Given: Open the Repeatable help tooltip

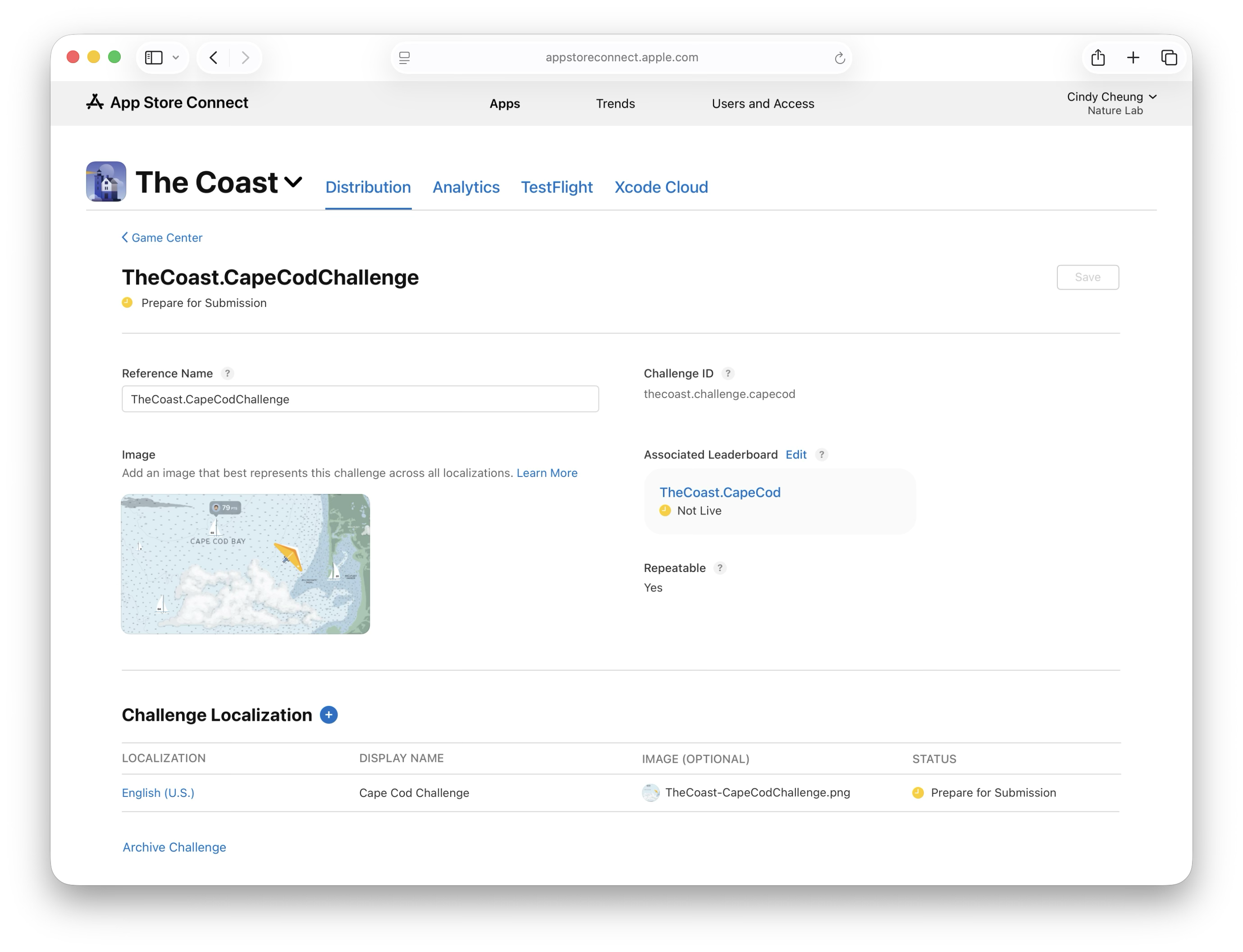Looking at the screenshot, I should pos(719,568).
